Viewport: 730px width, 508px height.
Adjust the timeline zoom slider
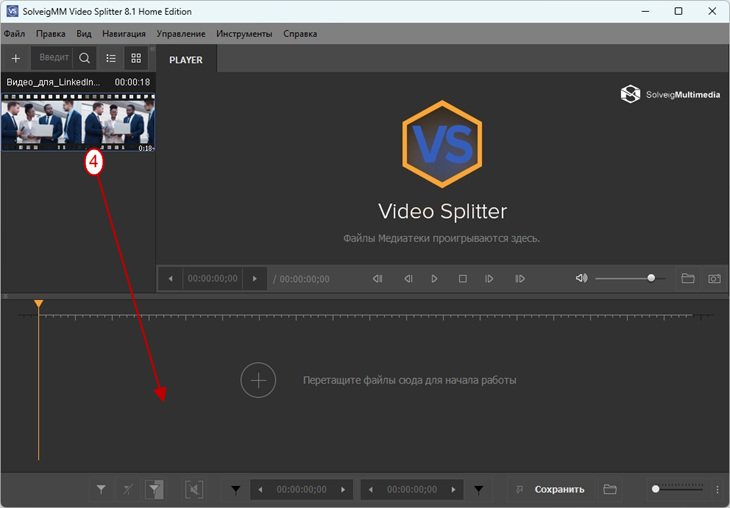[679, 488]
